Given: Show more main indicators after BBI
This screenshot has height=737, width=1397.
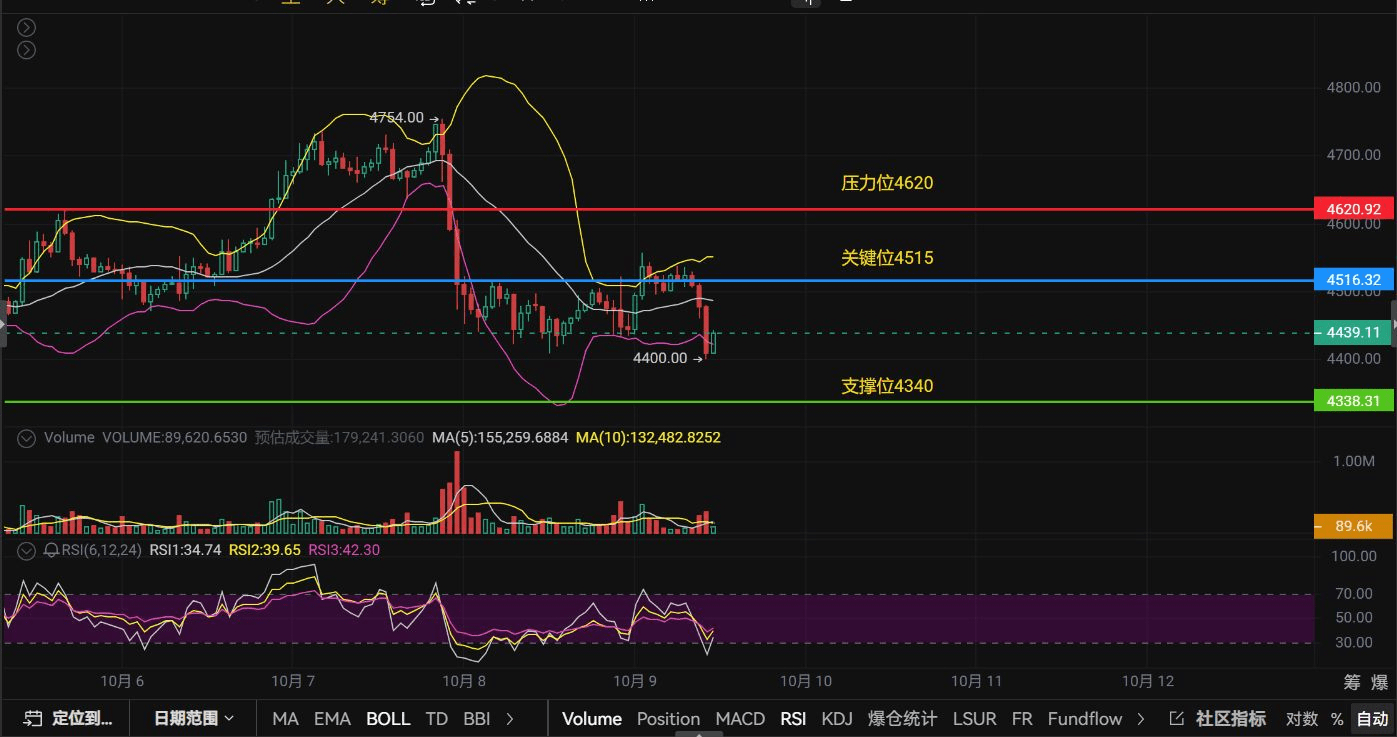Looking at the screenshot, I should point(511,718).
